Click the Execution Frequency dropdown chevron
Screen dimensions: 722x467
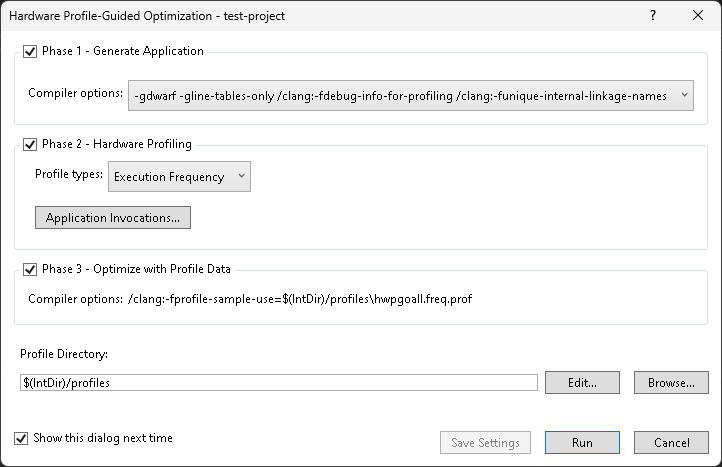tap(241, 177)
